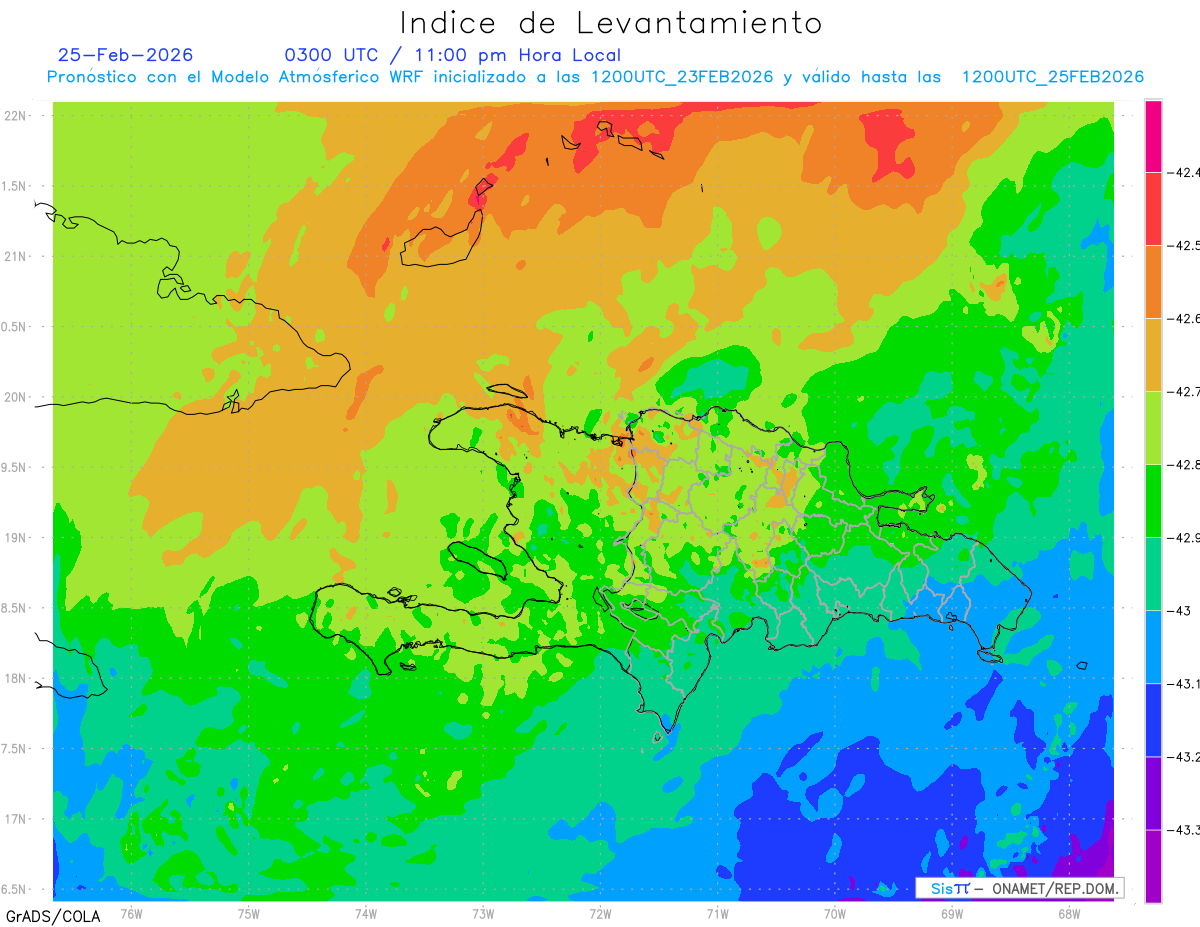Click the '-43.1' legend value
Viewport: 1200px width, 927px height.
1185,683
